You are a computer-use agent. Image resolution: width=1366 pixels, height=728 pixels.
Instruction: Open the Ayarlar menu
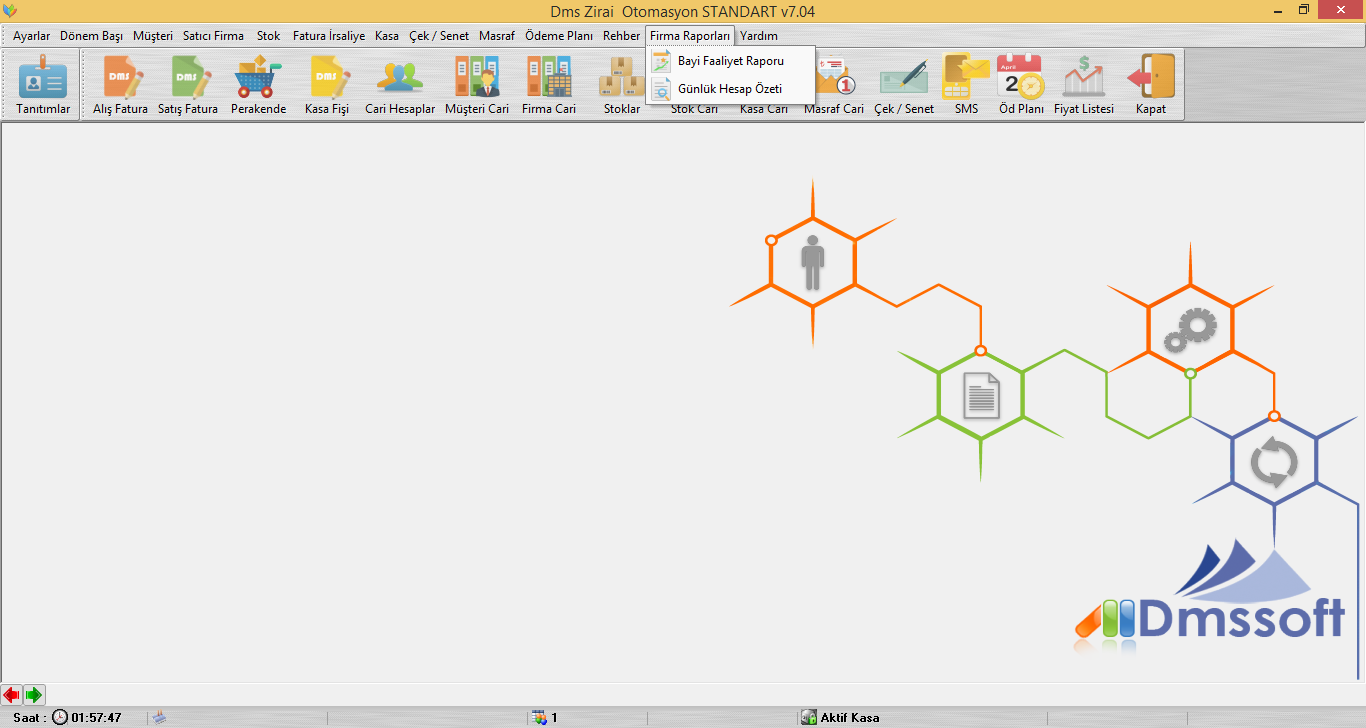(x=31, y=36)
